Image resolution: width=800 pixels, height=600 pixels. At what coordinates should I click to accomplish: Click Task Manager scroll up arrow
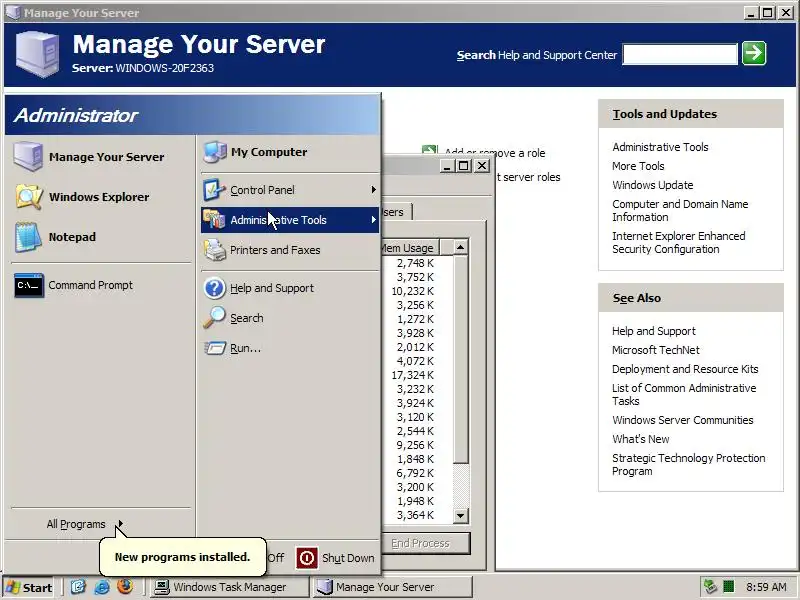(460, 247)
